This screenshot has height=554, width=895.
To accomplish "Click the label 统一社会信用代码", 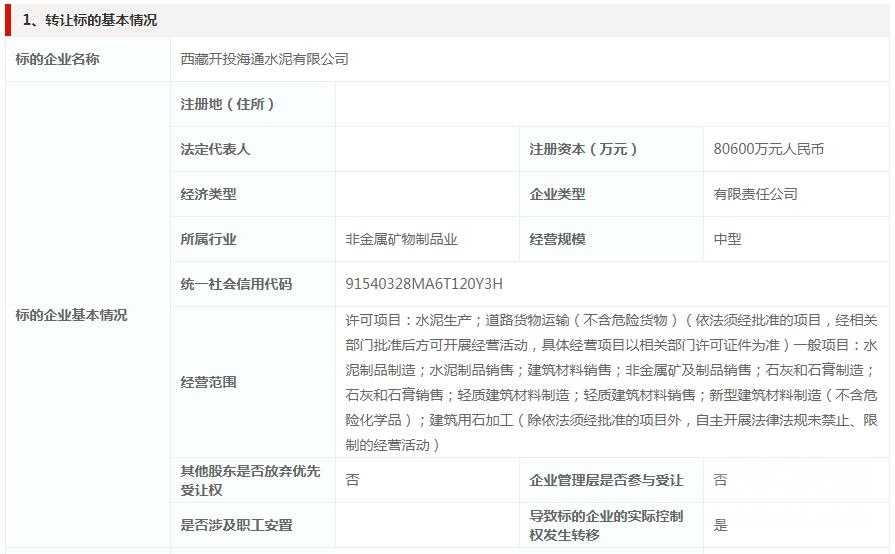I will 236,284.
